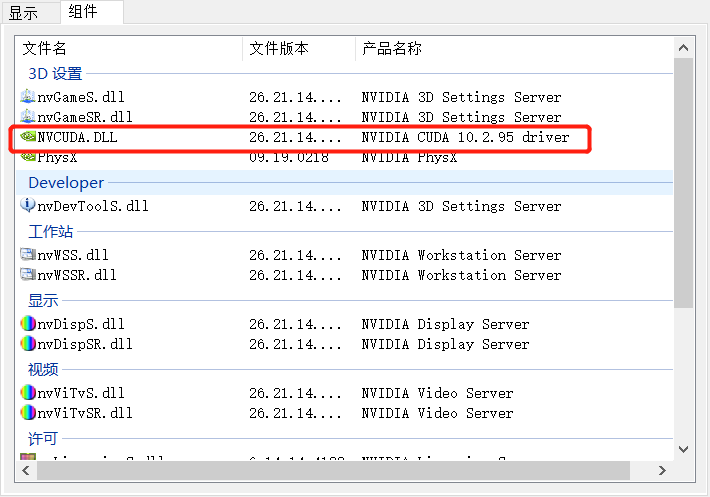Select the nvGameS.dll file name
The height and width of the screenshot is (497, 710).
click(81, 97)
